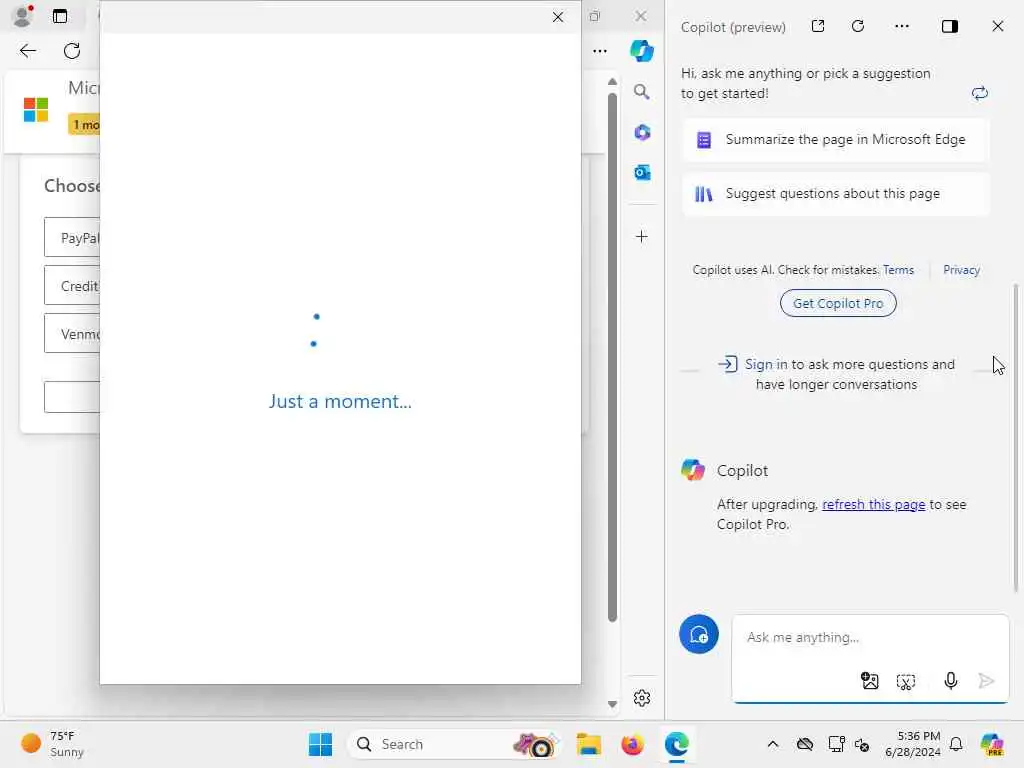1024x768 pixels.
Task: Close the Just a moment dialog
Action: (x=558, y=17)
